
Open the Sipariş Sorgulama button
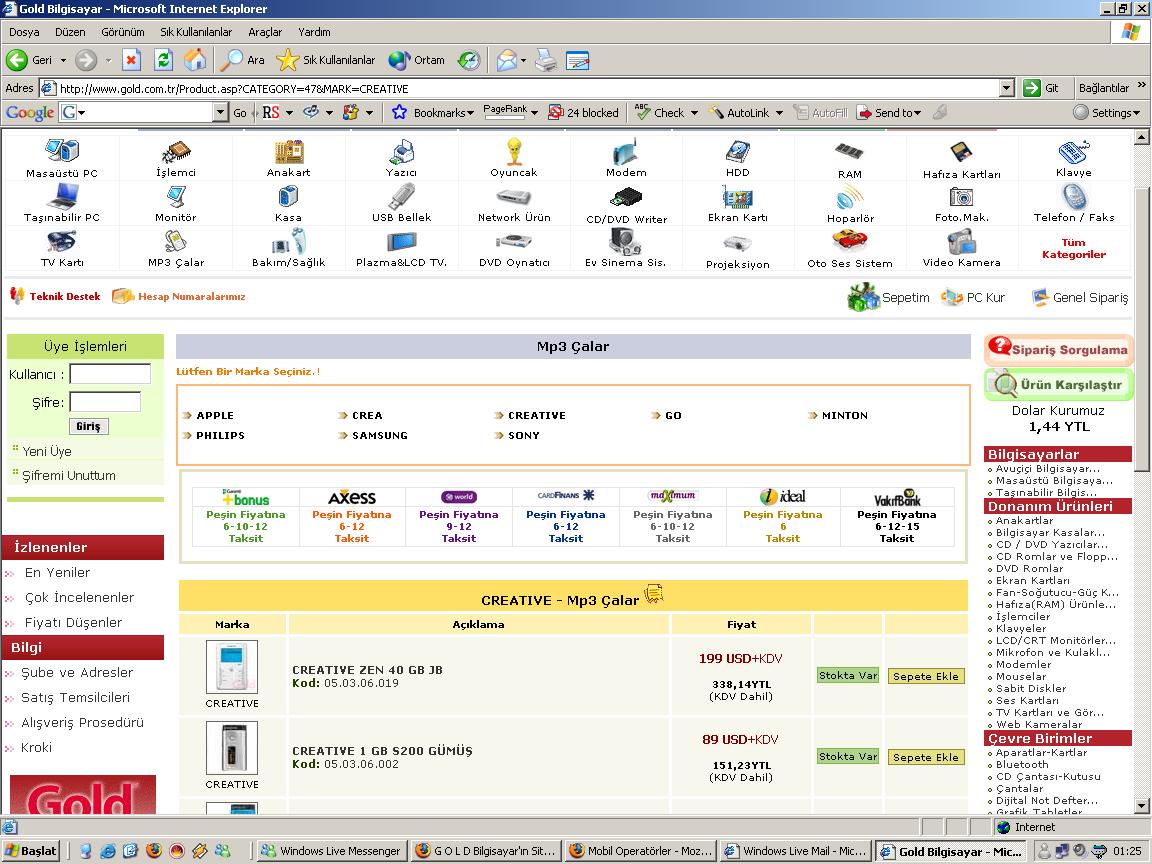[x=1058, y=349]
